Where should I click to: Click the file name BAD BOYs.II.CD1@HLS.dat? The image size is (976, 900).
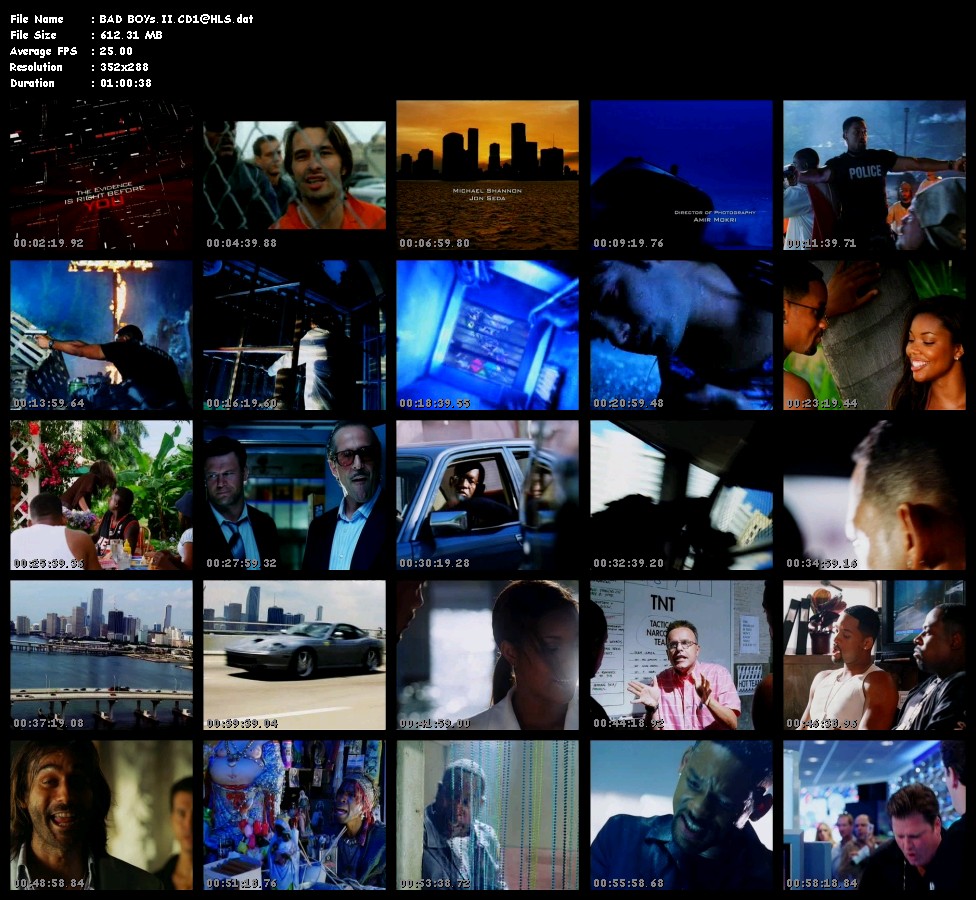[177, 19]
